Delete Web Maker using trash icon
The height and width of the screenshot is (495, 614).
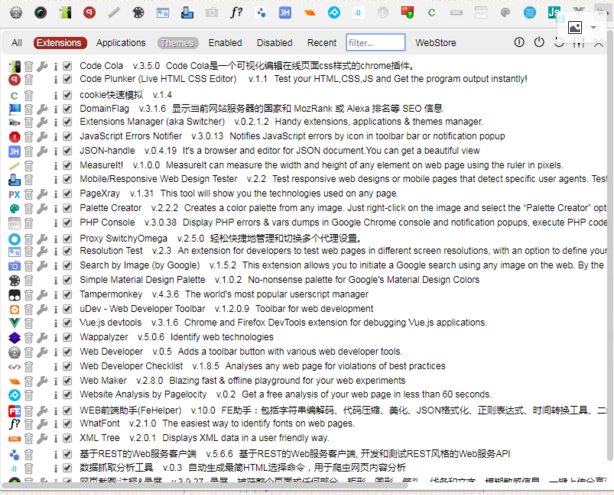(29, 381)
